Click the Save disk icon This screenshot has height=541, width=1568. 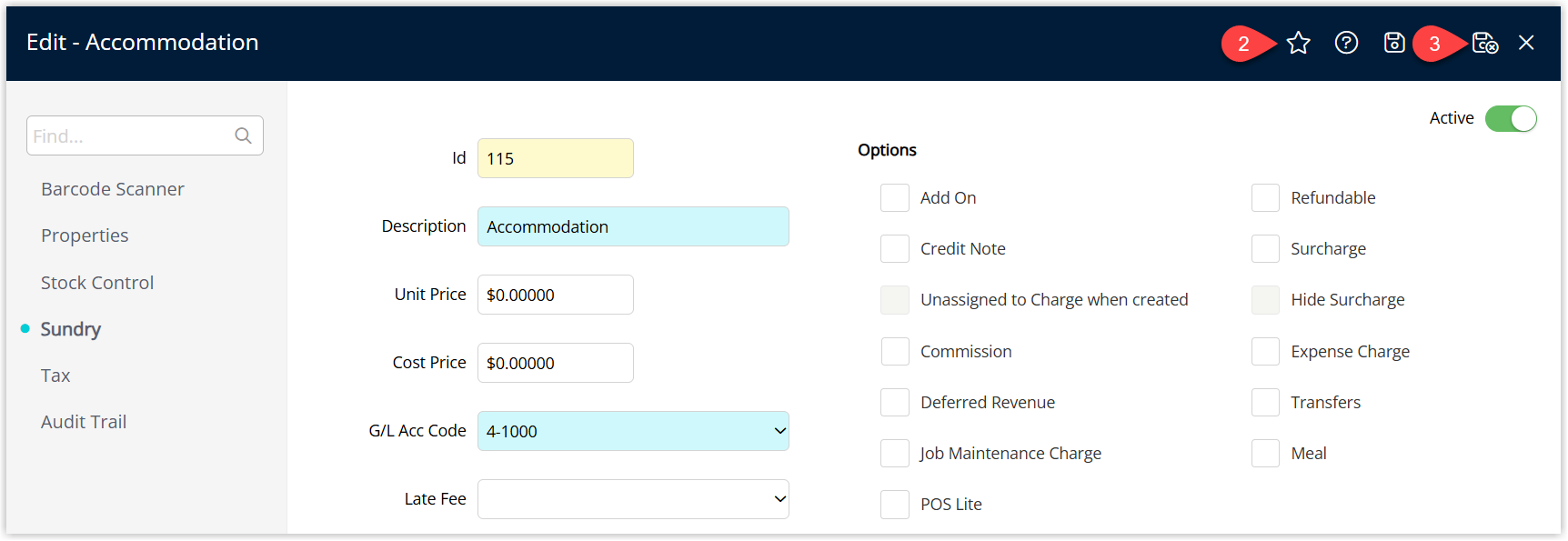coord(1394,43)
